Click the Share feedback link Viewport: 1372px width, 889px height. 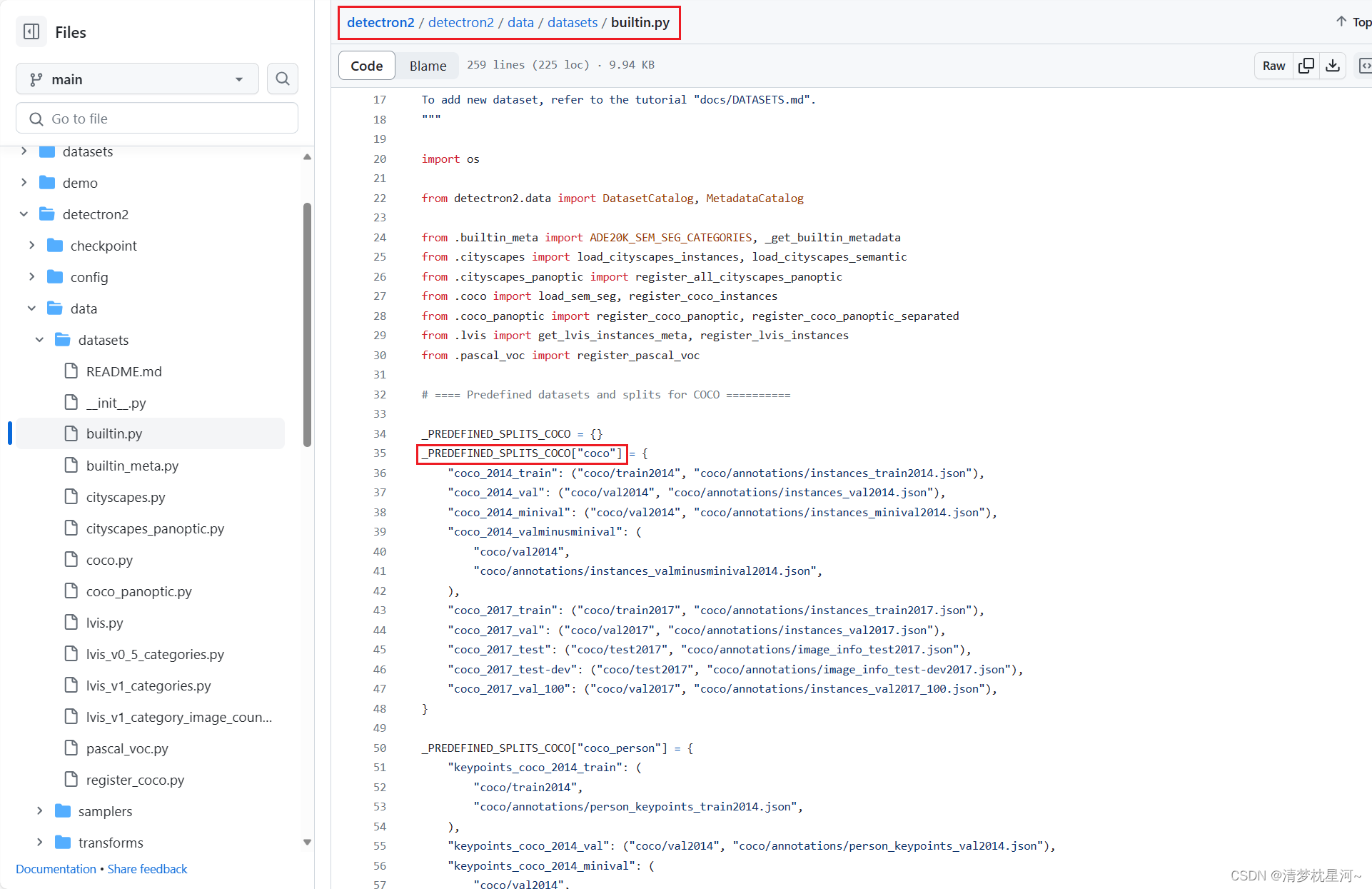click(146, 868)
